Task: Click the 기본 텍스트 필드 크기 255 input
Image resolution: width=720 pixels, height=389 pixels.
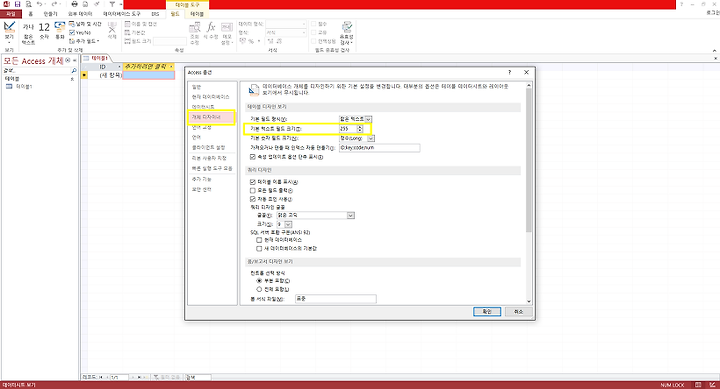Action: [348, 129]
